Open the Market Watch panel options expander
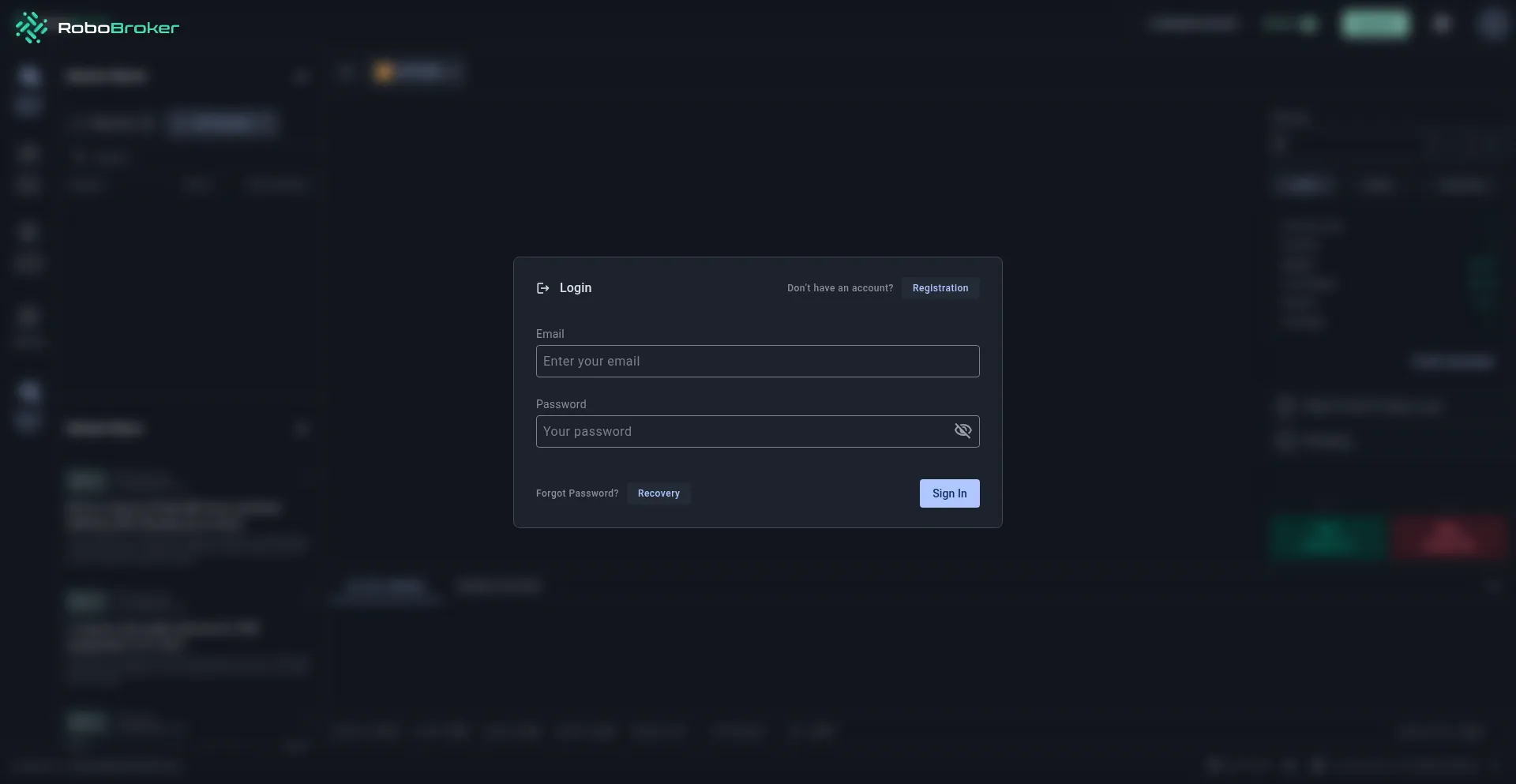1516x784 pixels. coord(302,76)
